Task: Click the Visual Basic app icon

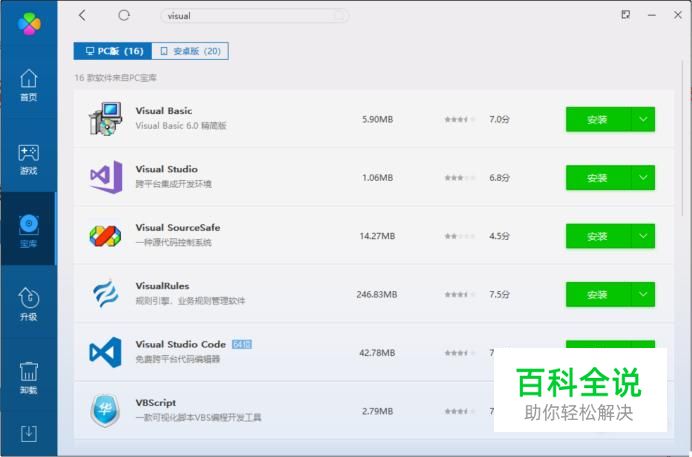Action: click(x=105, y=119)
